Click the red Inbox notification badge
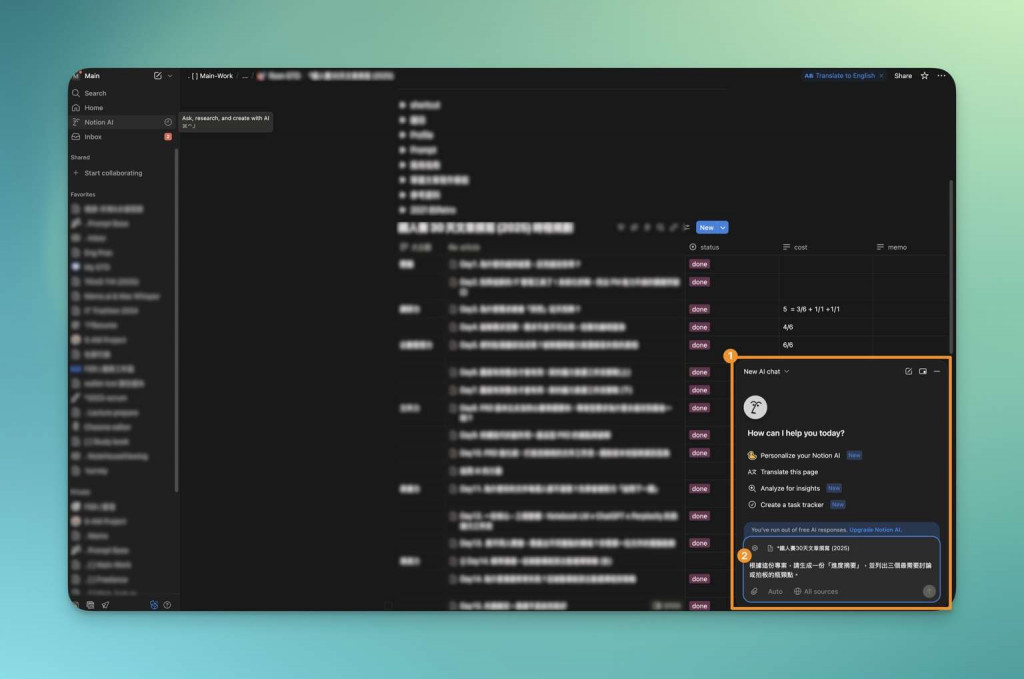The image size is (1024, 679). coord(168,136)
